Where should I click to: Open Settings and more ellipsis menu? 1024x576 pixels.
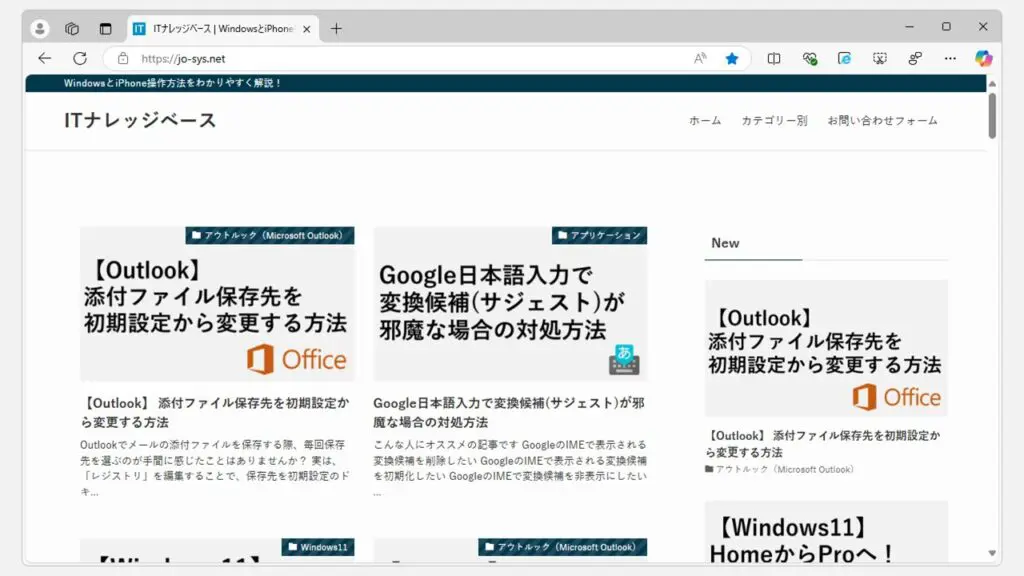(x=950, y=59)
